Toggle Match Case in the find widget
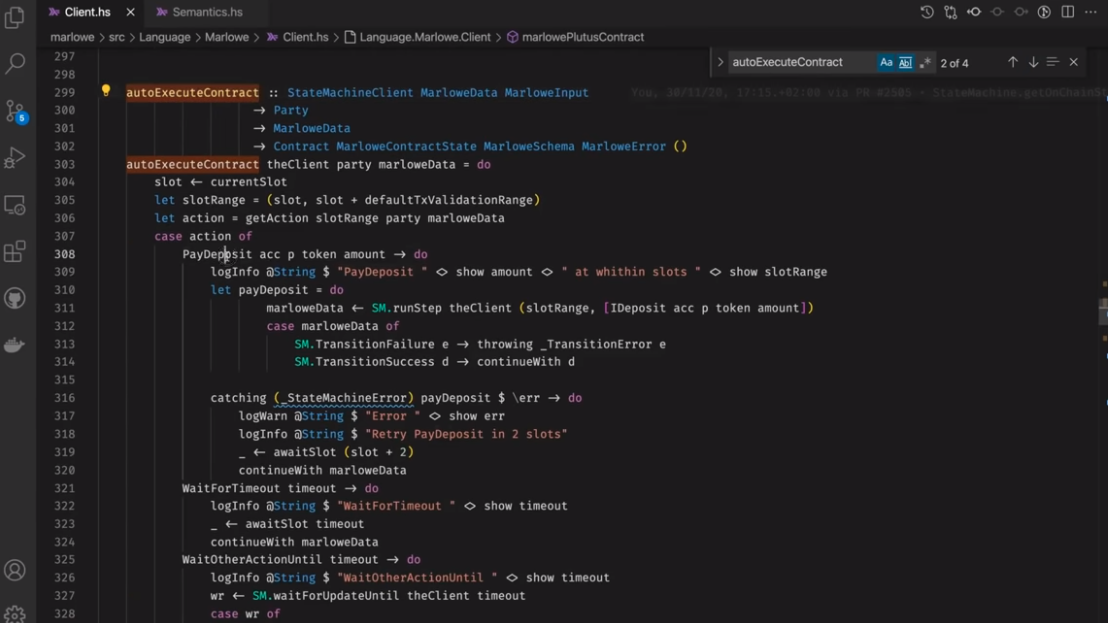1108x623 pixels. pyautogui.click(x=886, y=62)
